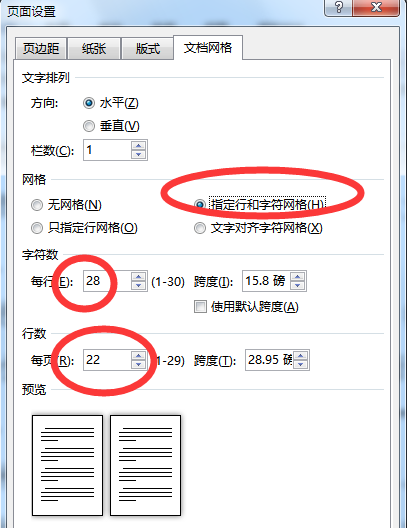Switch to 页边距 tab
407x528 pixels.
click(x=41, y=48)
